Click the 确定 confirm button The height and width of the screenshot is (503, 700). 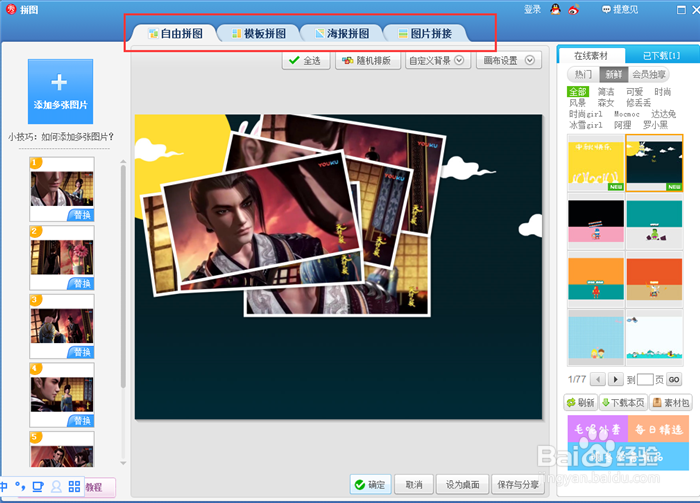pyautogui.click(x=371, y=484)
